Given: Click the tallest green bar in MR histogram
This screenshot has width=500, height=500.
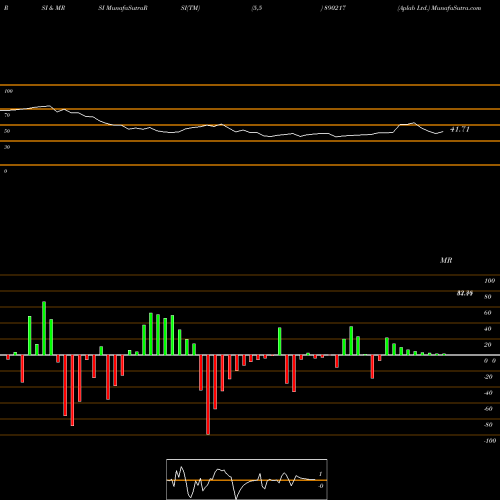Looking at the screenshot, I should pyautogui.click(x=44, y=328).
